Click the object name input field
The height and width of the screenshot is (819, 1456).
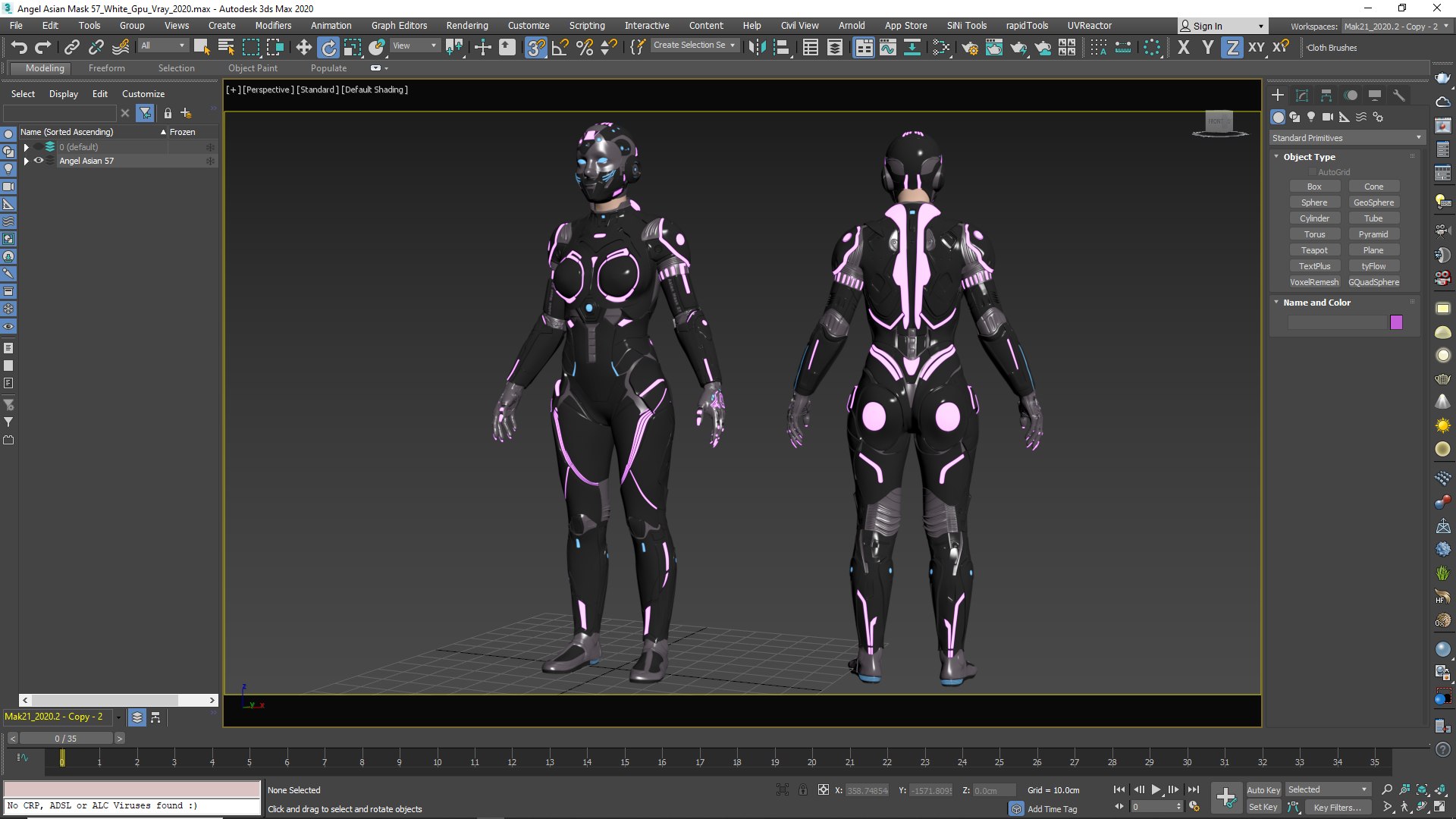tap(1337, 322)
